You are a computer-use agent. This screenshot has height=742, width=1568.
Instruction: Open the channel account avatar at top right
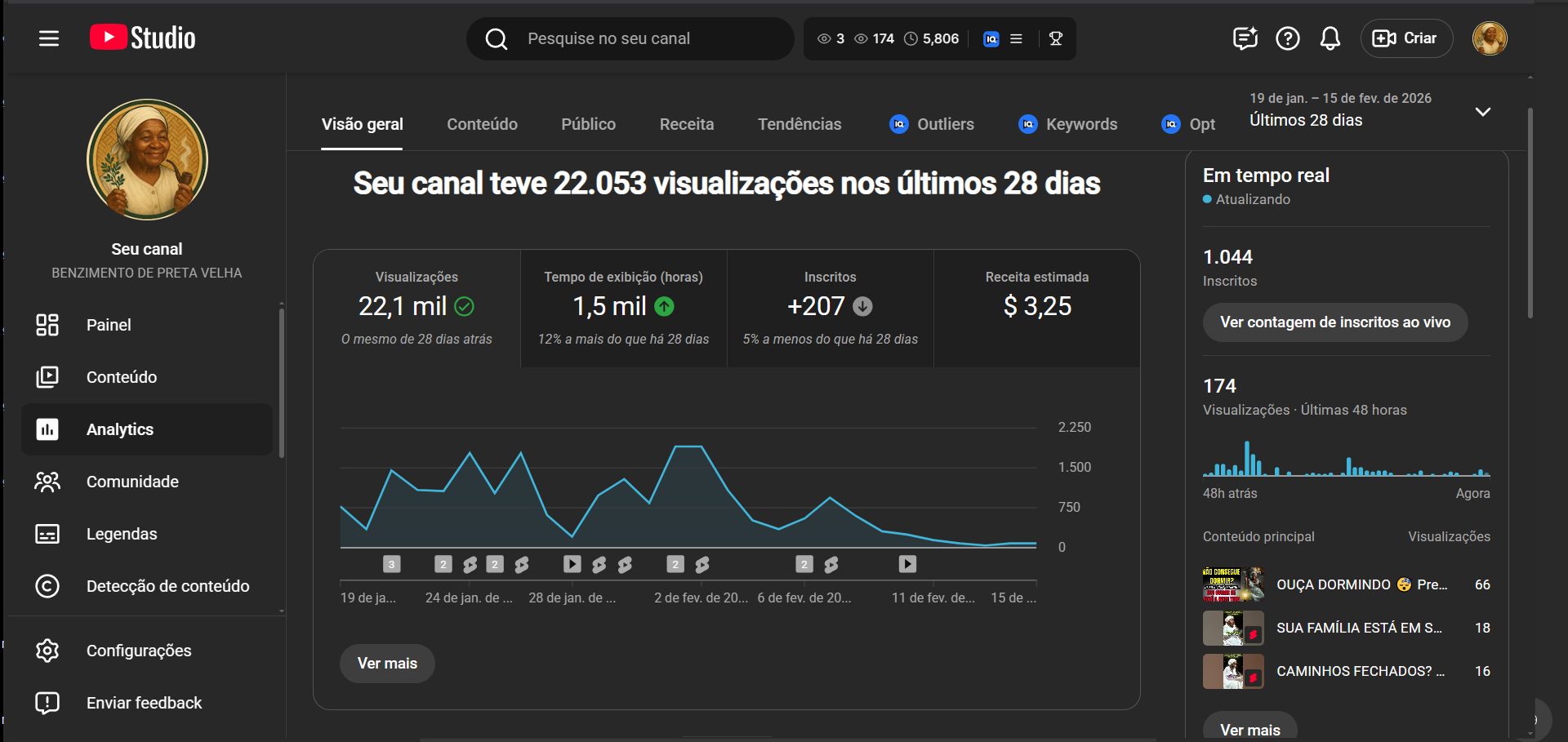pos(1489,38)
